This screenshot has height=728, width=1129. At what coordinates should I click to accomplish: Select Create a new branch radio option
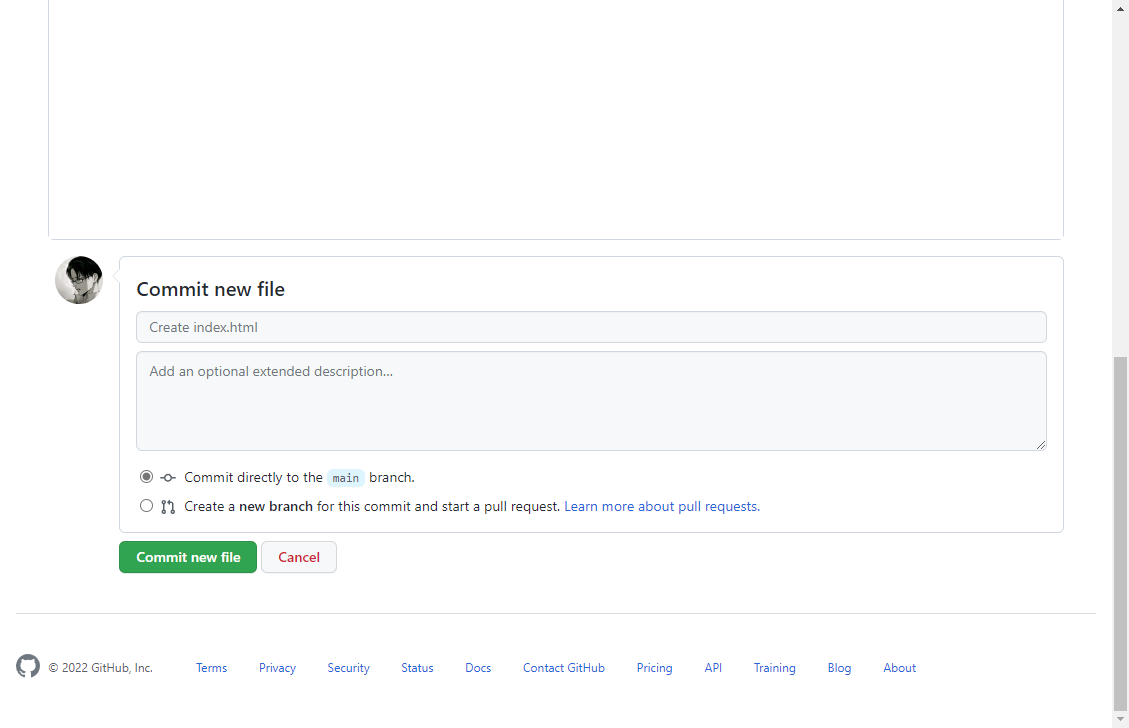coord(147,506)
